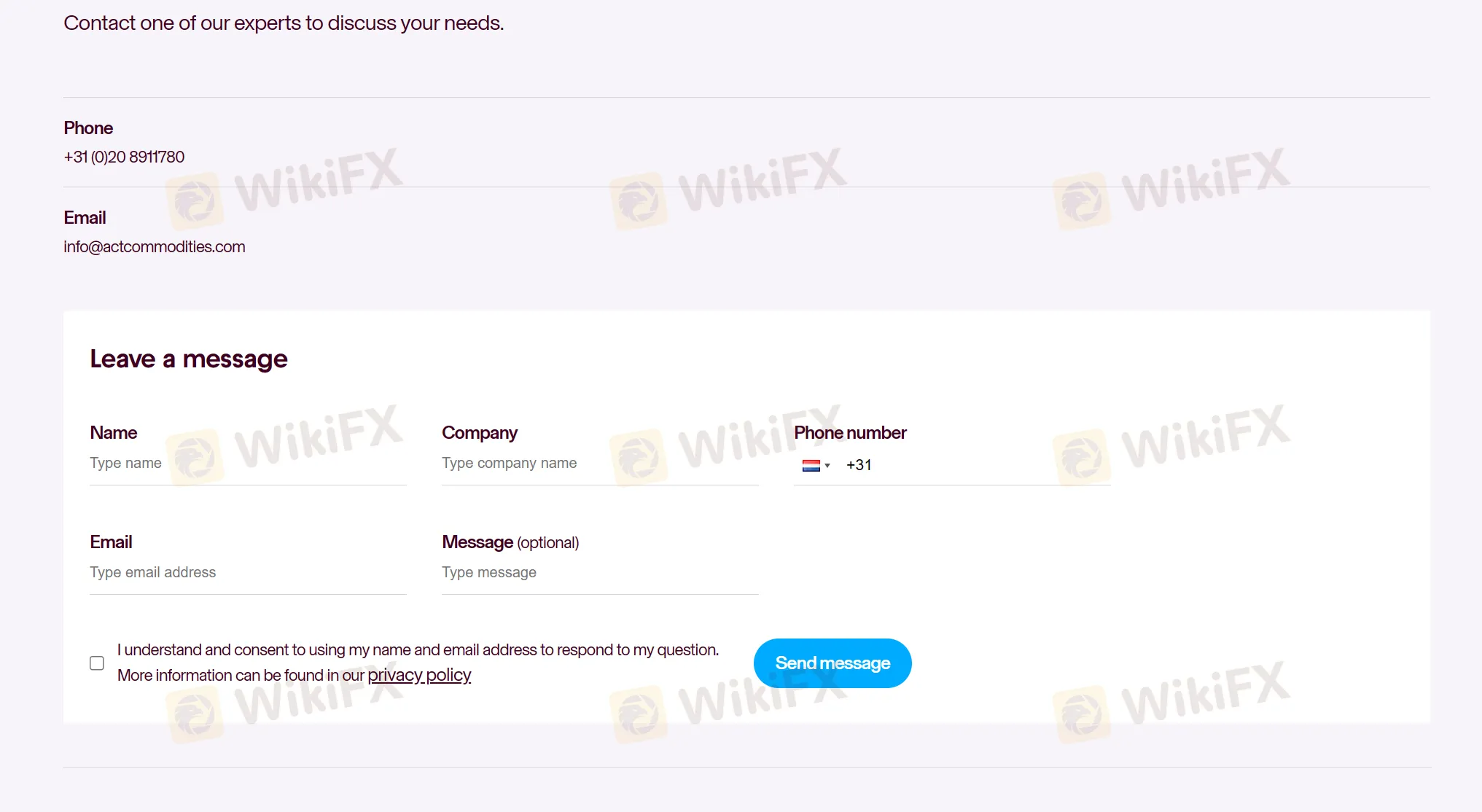Click the Message (optional) label

click(x=510, y=542)
